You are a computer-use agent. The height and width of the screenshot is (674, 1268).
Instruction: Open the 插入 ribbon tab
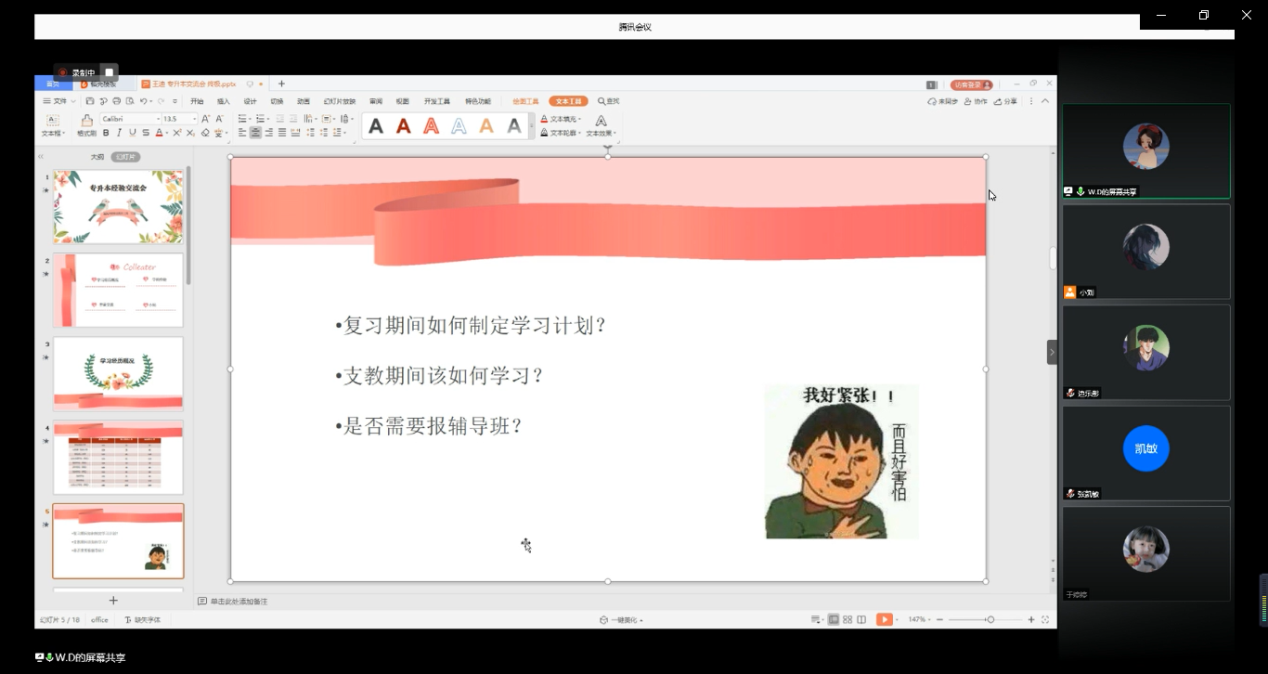point(223,101)
